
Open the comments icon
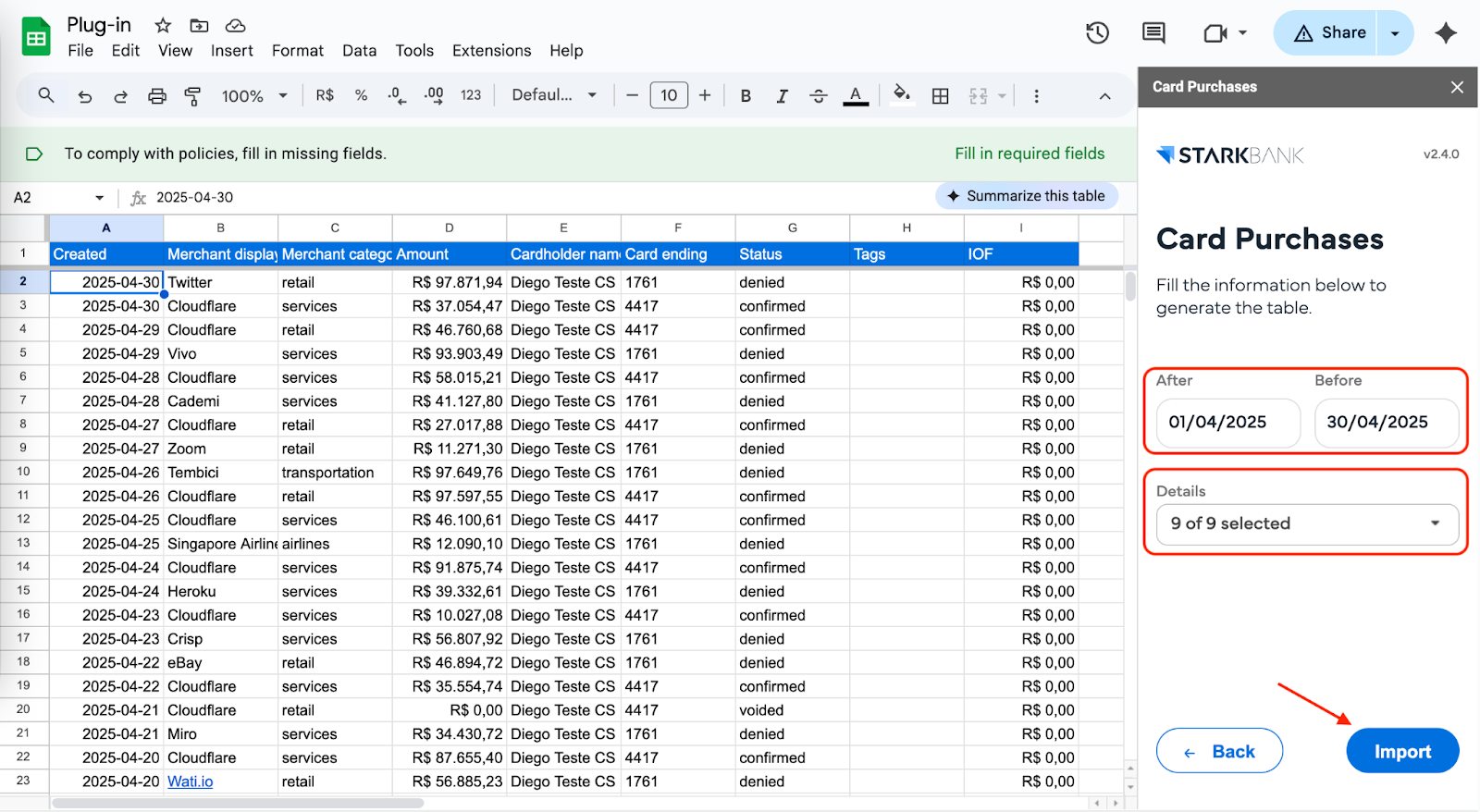tap(1153, 33)
